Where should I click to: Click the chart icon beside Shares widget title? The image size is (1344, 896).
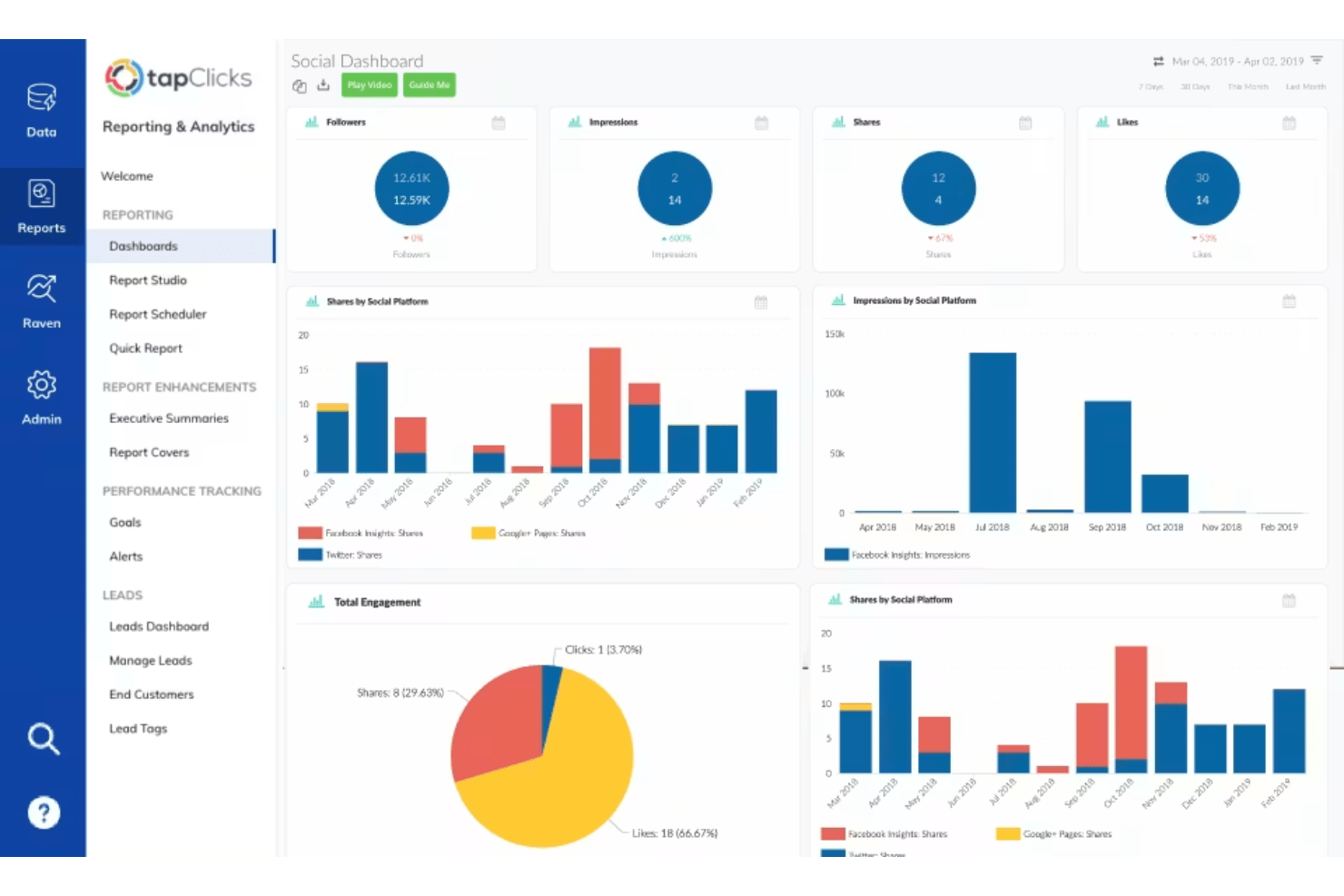tap(838, 122)
